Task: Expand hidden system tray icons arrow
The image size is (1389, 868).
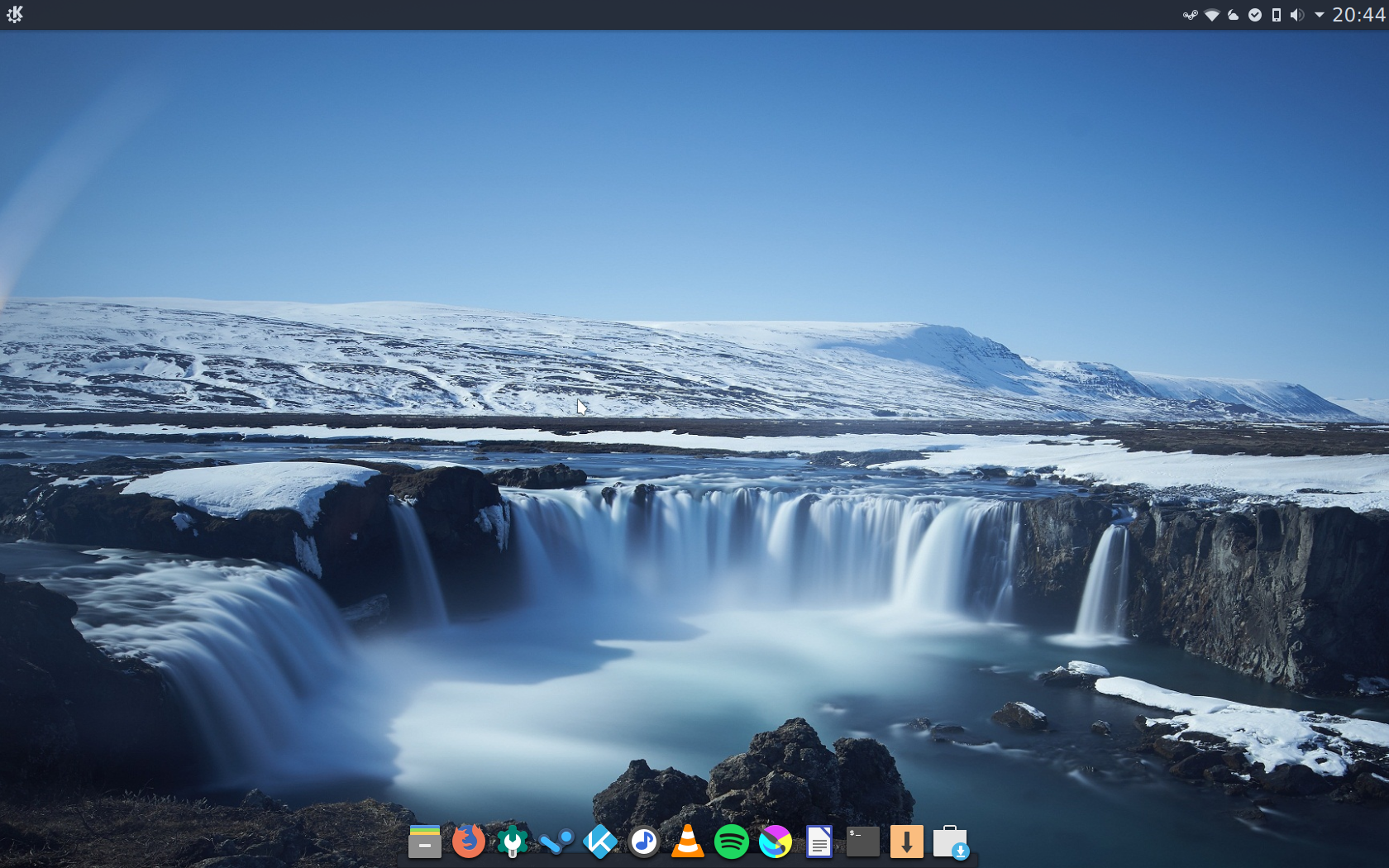Action: tap(1320, 15)
